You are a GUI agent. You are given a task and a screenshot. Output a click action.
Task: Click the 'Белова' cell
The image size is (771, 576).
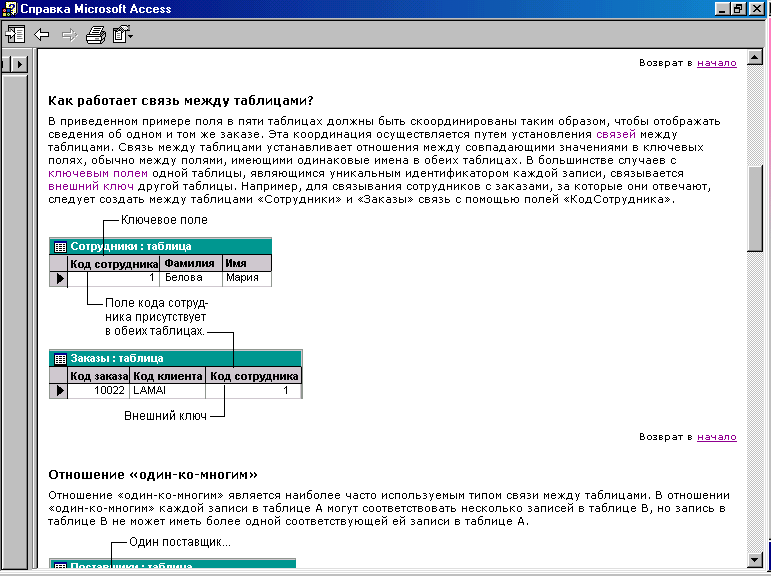[191, 278]
